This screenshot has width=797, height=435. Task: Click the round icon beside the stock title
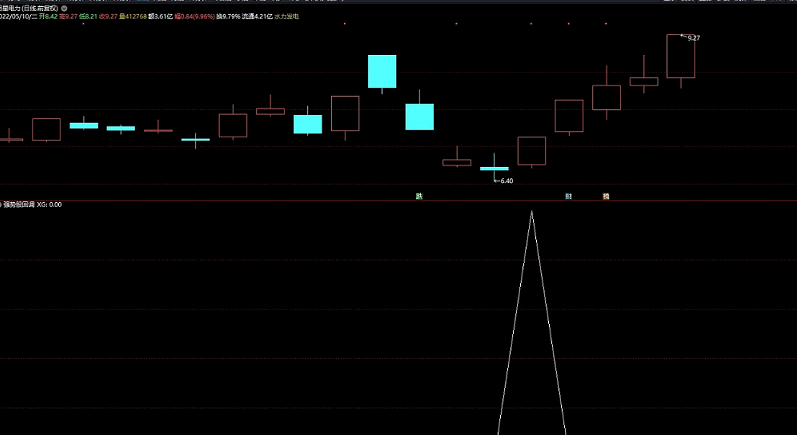tap(64, 9)
